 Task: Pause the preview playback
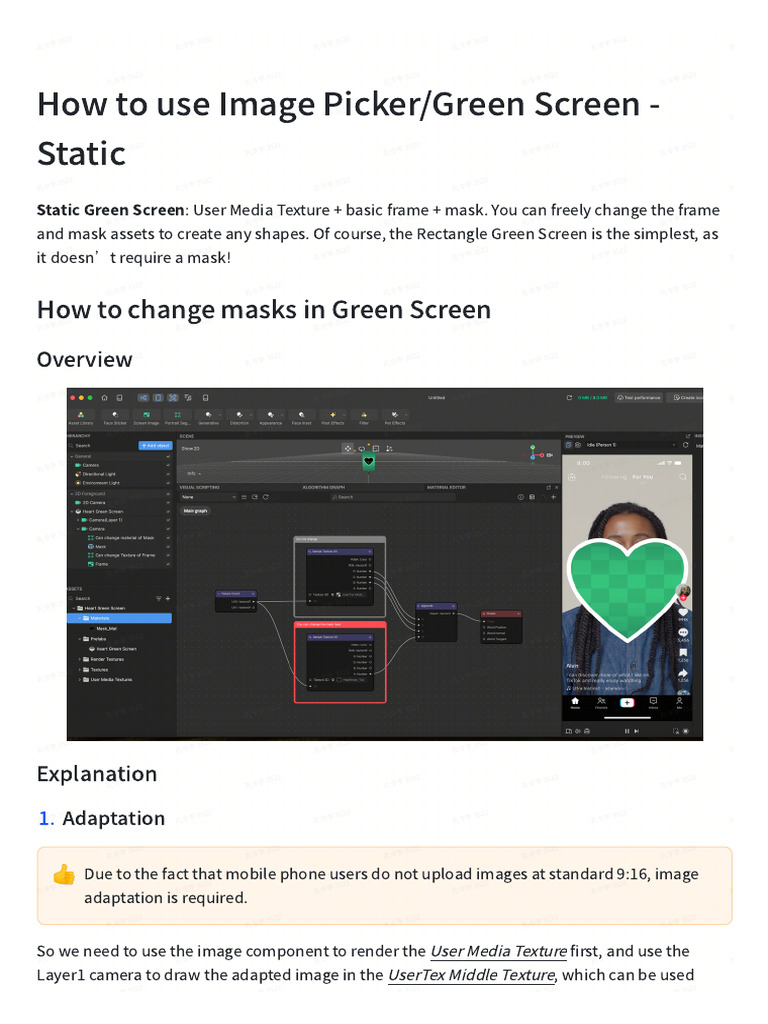pyautogui.click(x=627, y=731)
